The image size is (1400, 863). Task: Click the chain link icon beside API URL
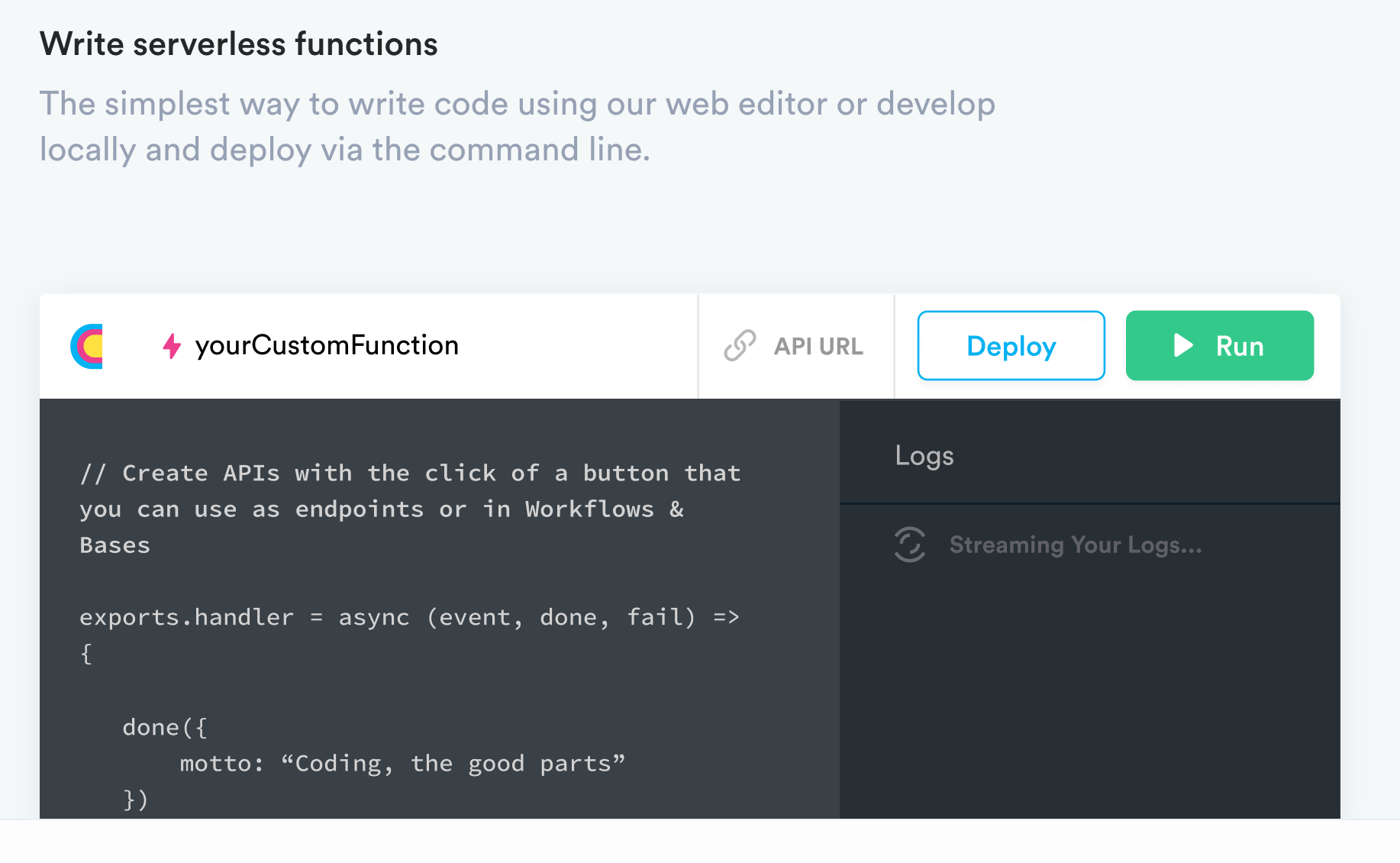click(739, 345)
